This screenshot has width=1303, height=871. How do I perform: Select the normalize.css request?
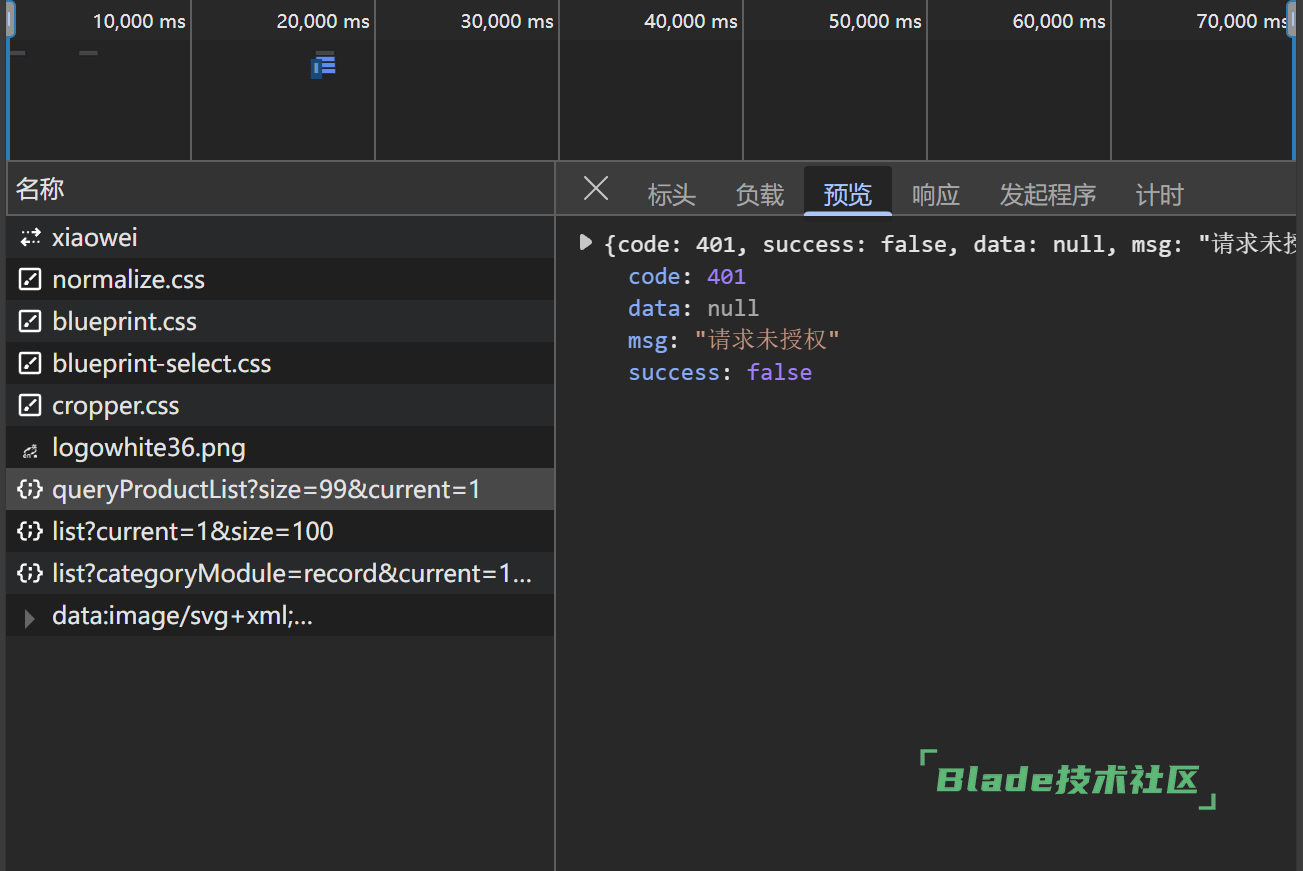(280, 280)
